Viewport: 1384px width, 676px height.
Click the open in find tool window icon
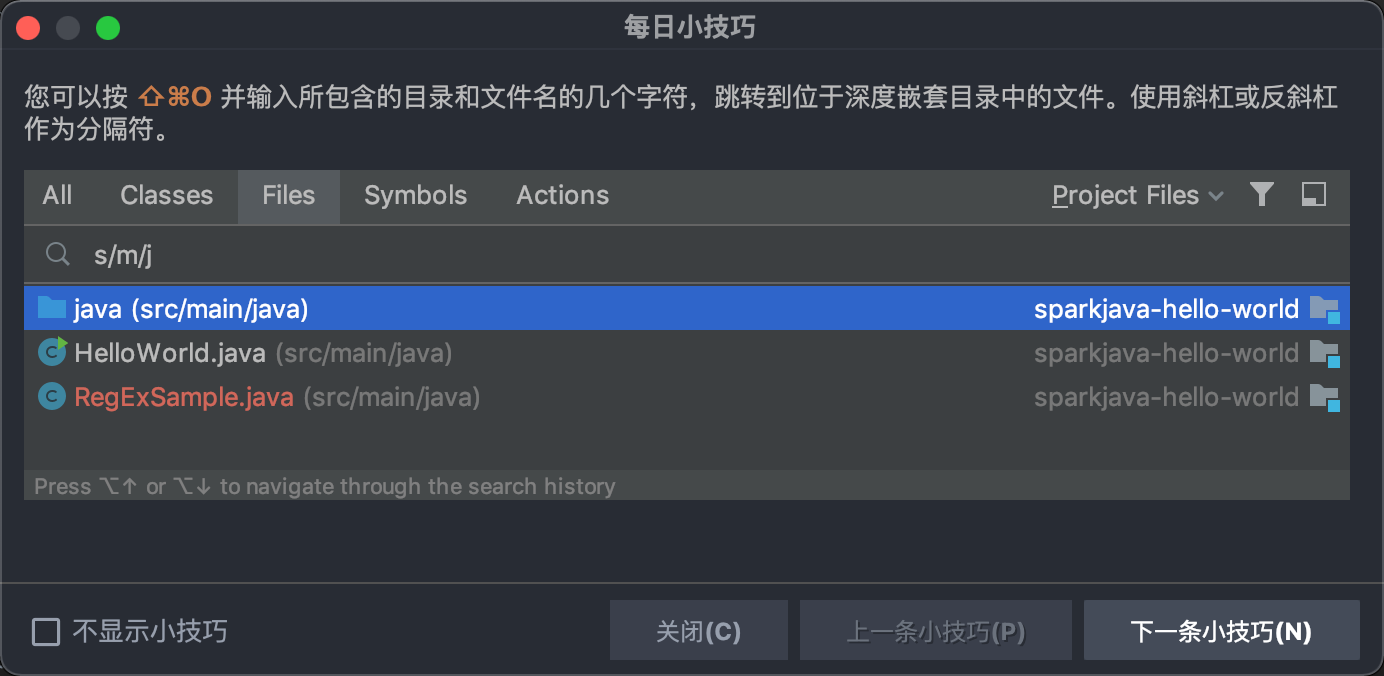(x=1314, y=195)
